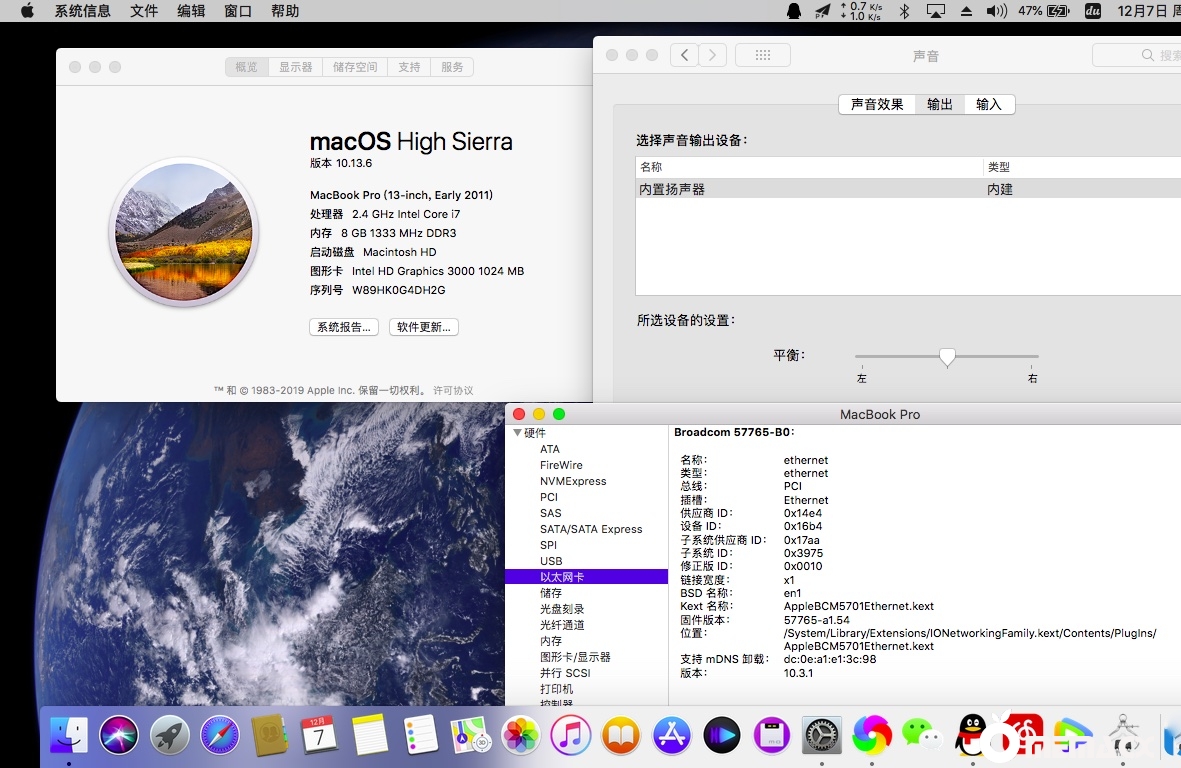Viewport: 1181px width, 768px height.
Task: Show all preferences with grid button
Action: pos(762,55)
